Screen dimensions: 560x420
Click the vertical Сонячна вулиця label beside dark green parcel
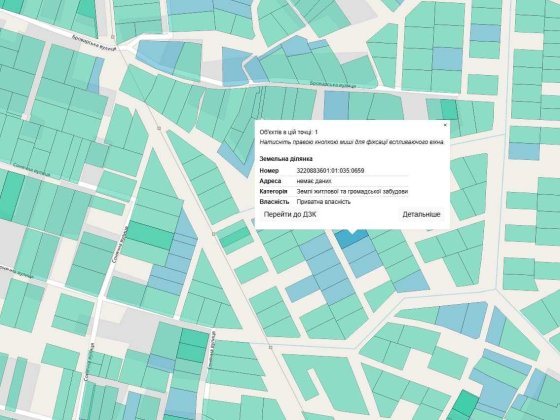coord(120,245)
